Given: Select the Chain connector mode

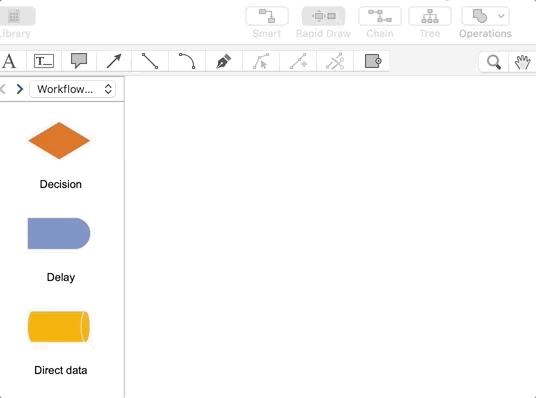Looking at the screenshot, I should (380, 16).
